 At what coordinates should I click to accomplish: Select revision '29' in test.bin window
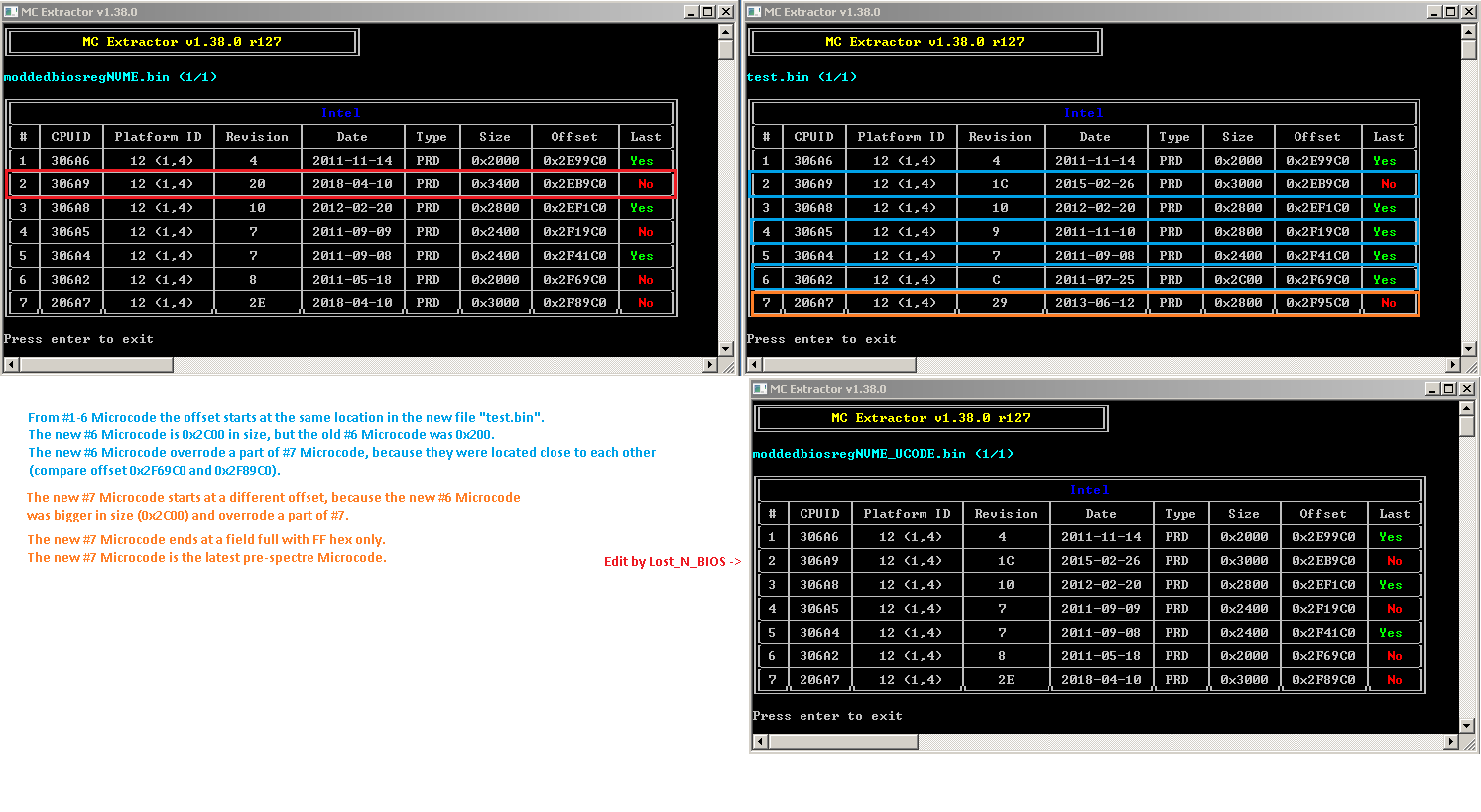1000,303
